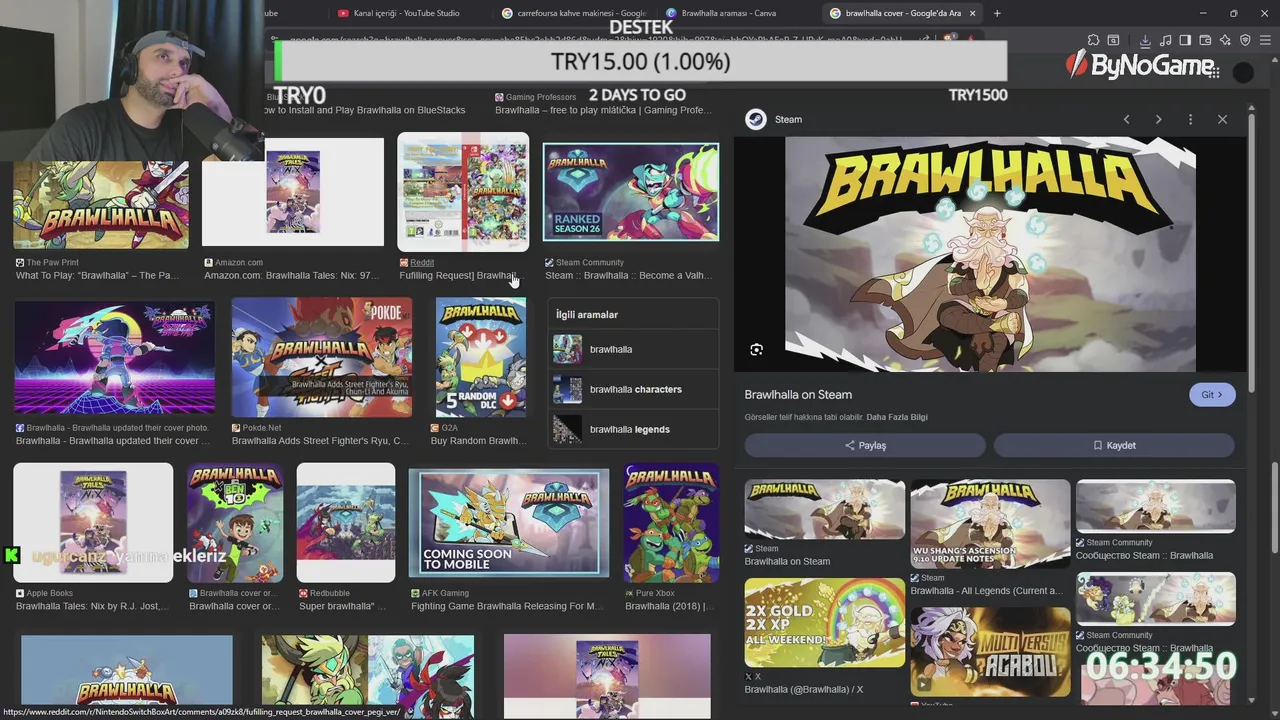Image resolution: width=1280 pixels, height=720 pixels.
Task: Go to previous image in preview panel
Action: pos(1126,119)
